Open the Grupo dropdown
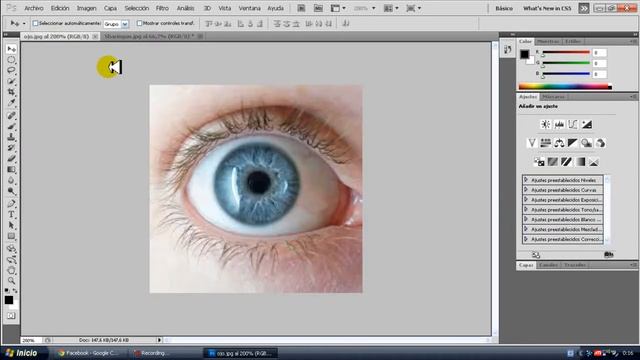The image size is (640, 360). pyautogui.click(x=116, y=24)
